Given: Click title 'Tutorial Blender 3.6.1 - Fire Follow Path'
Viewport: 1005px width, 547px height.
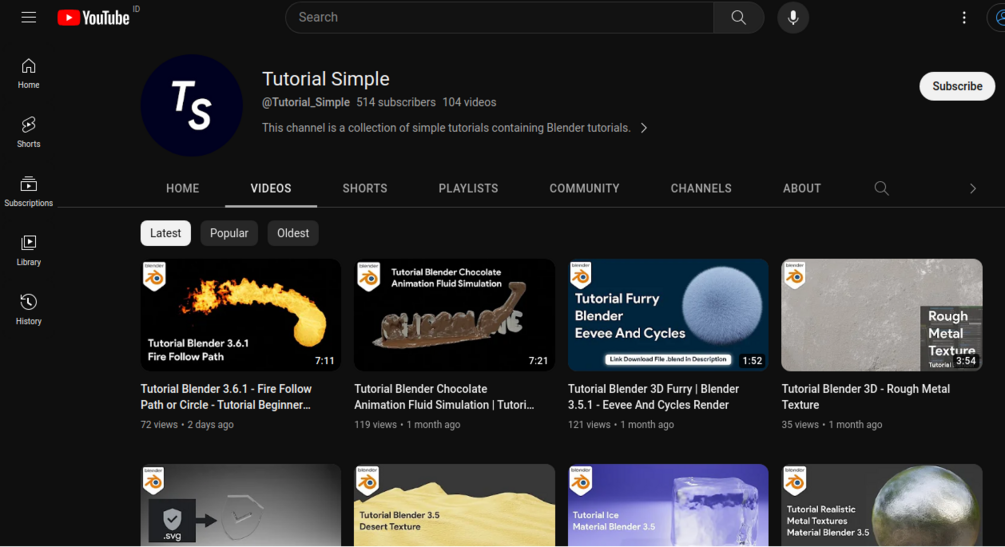Looking at the screenshot, I should click(x=226, y=397).
